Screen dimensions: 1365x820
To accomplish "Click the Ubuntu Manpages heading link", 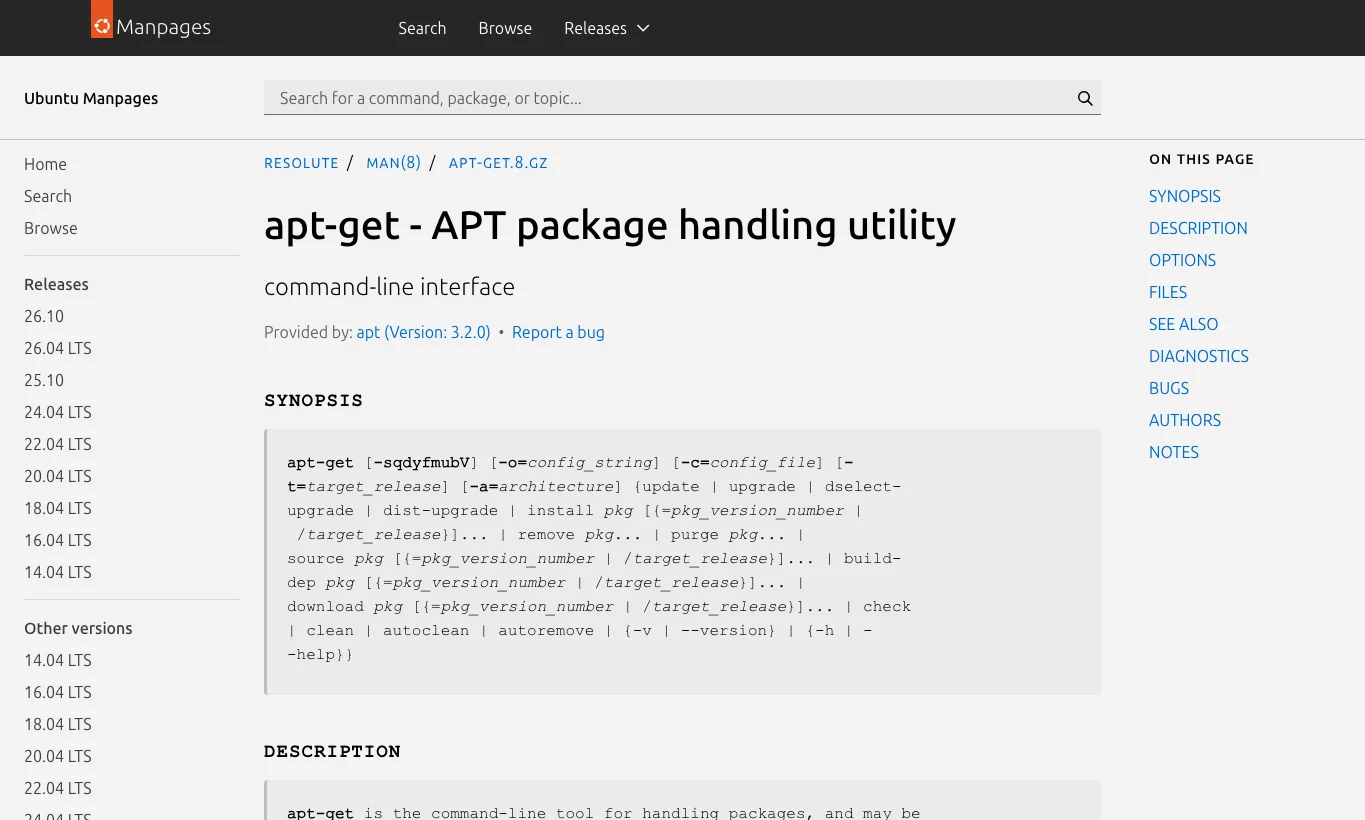I will (x=91, y=98).
